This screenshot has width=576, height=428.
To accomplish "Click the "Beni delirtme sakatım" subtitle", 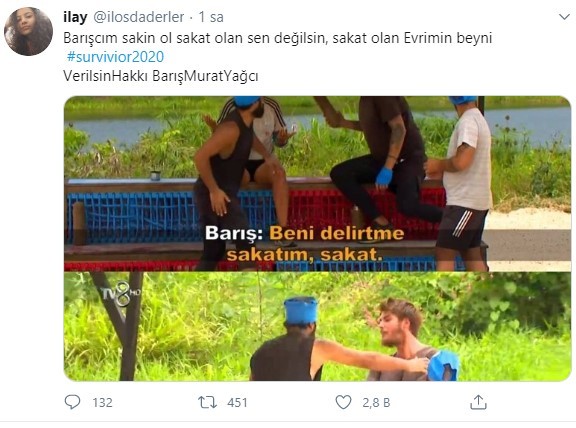I will (x=305, y=244).
